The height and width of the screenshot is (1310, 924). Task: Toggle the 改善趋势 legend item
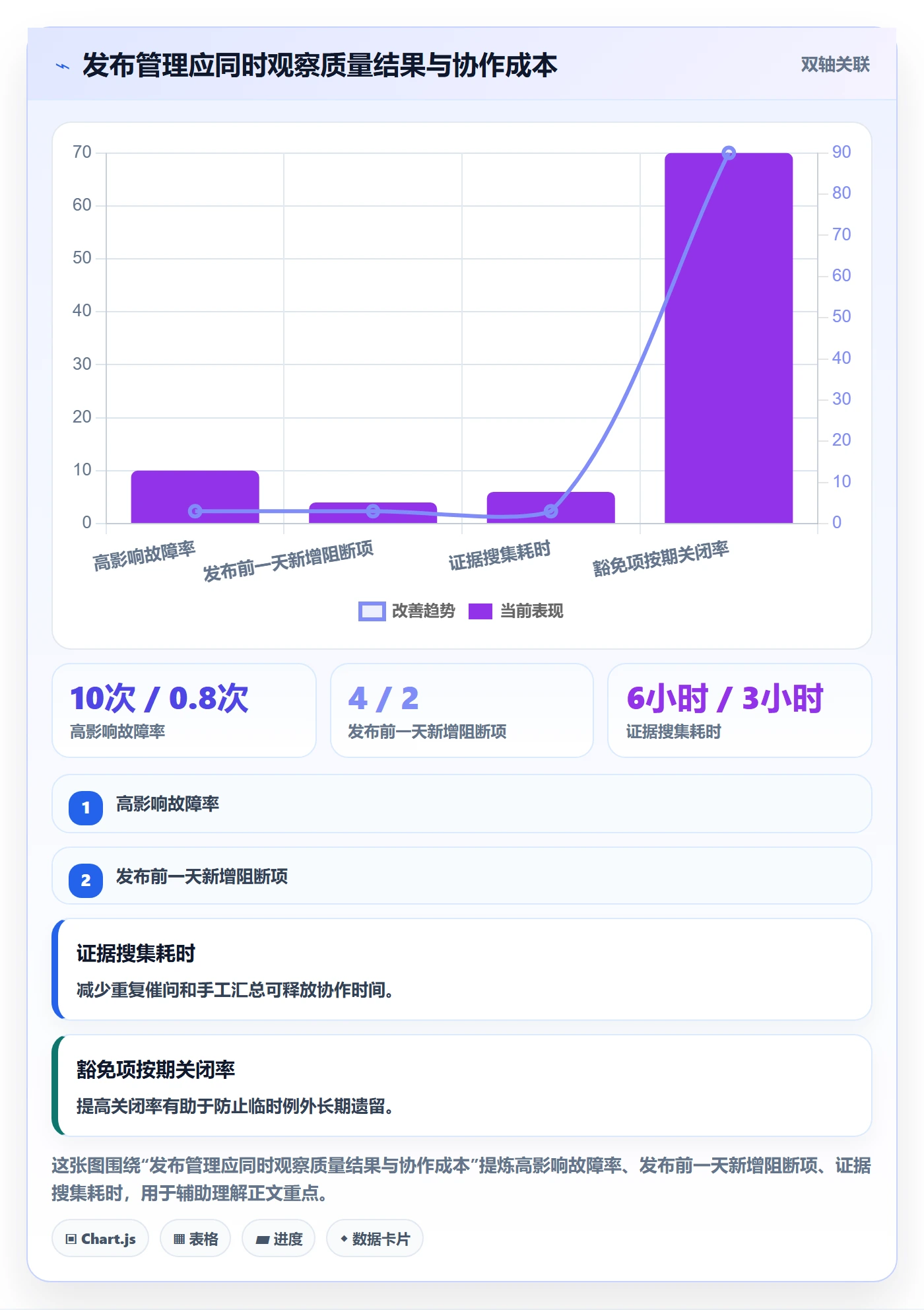tap(407, 611)
